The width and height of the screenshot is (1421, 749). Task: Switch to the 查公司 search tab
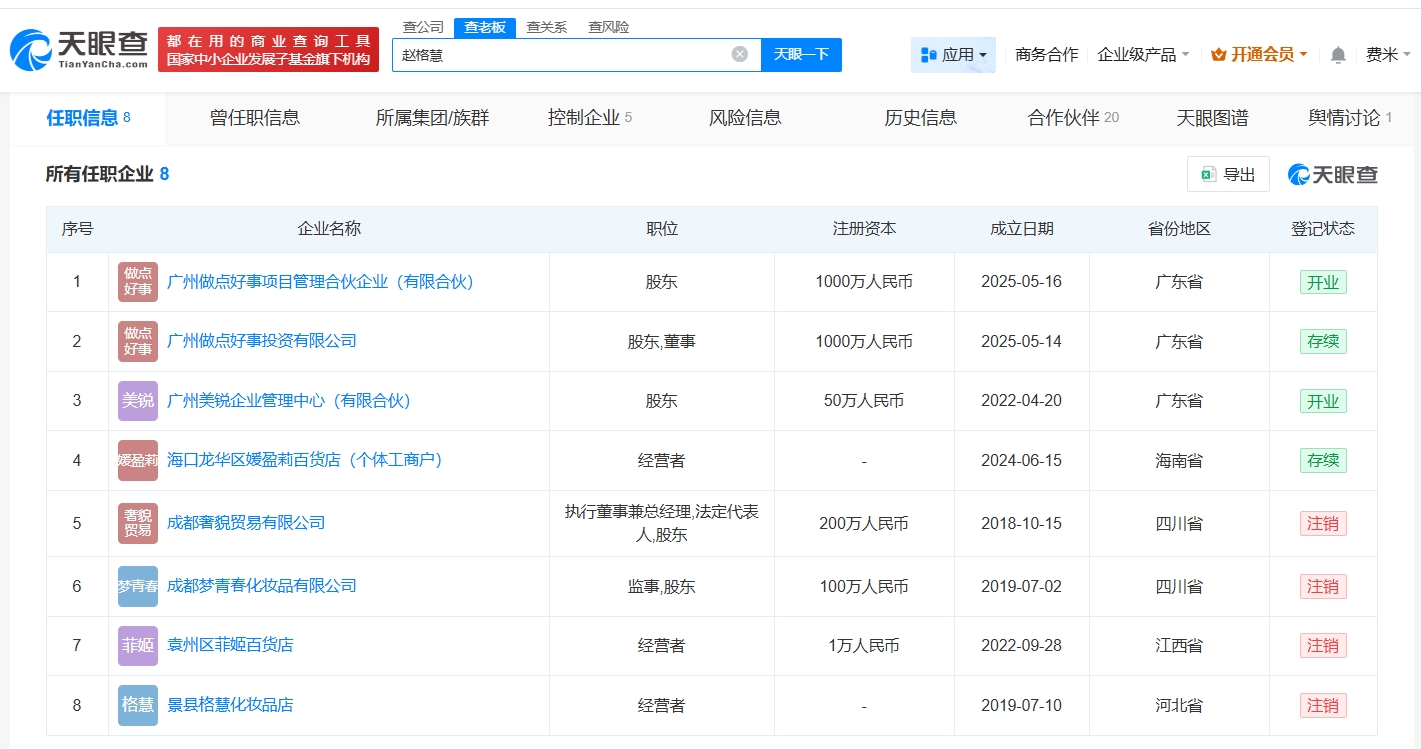tap(423, 27)
